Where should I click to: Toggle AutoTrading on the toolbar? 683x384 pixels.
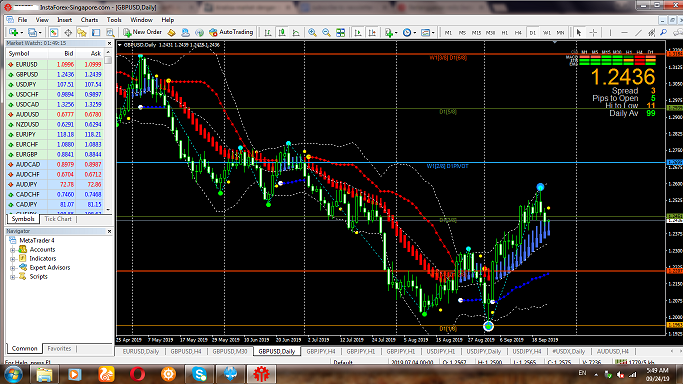(231, 32)
